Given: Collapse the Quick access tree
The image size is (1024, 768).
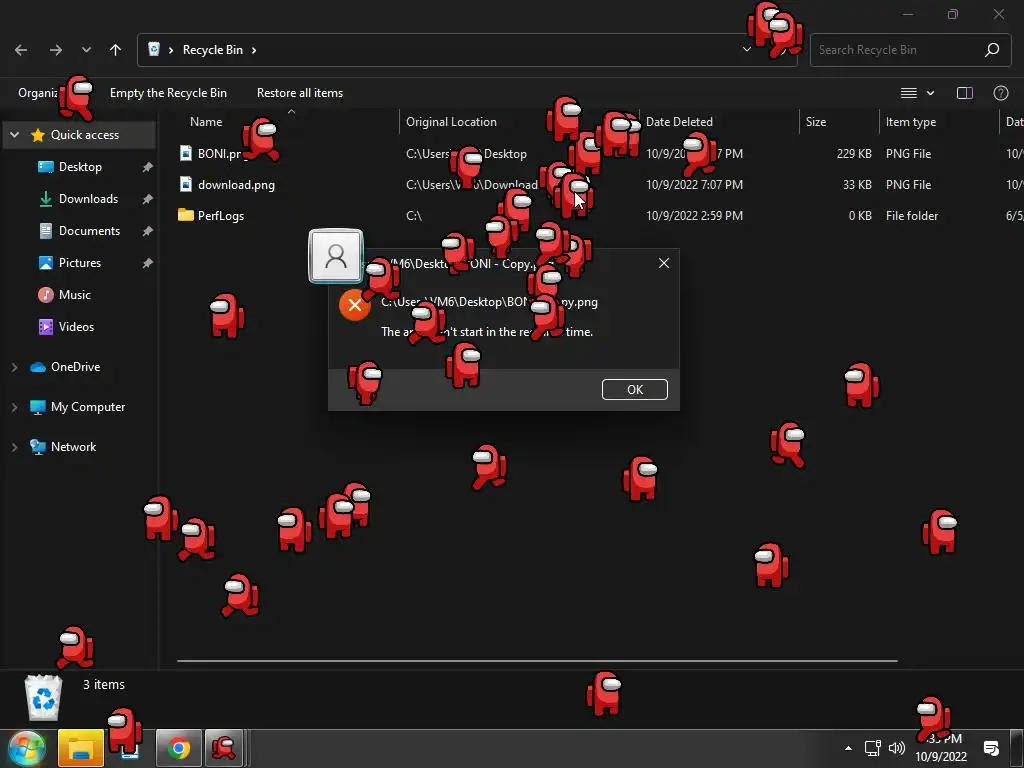Looking at the screenshot, I should (x=14, y=135).
